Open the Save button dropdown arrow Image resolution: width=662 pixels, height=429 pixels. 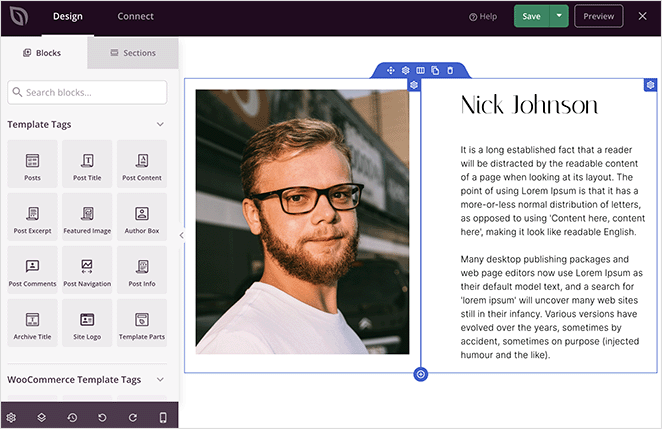tap(560, 16)
